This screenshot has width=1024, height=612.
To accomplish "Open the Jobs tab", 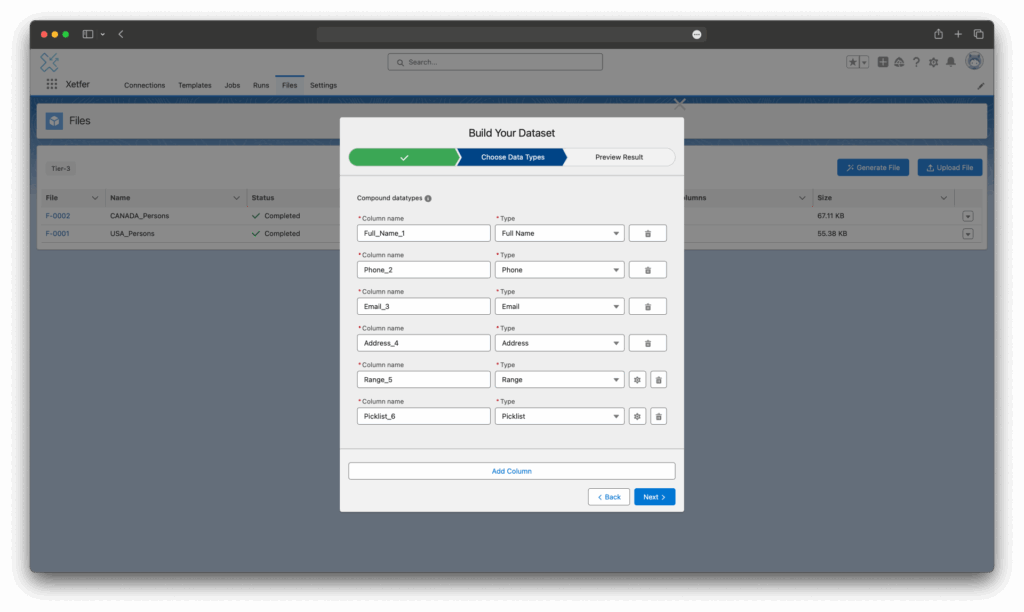I will (232, 86).
